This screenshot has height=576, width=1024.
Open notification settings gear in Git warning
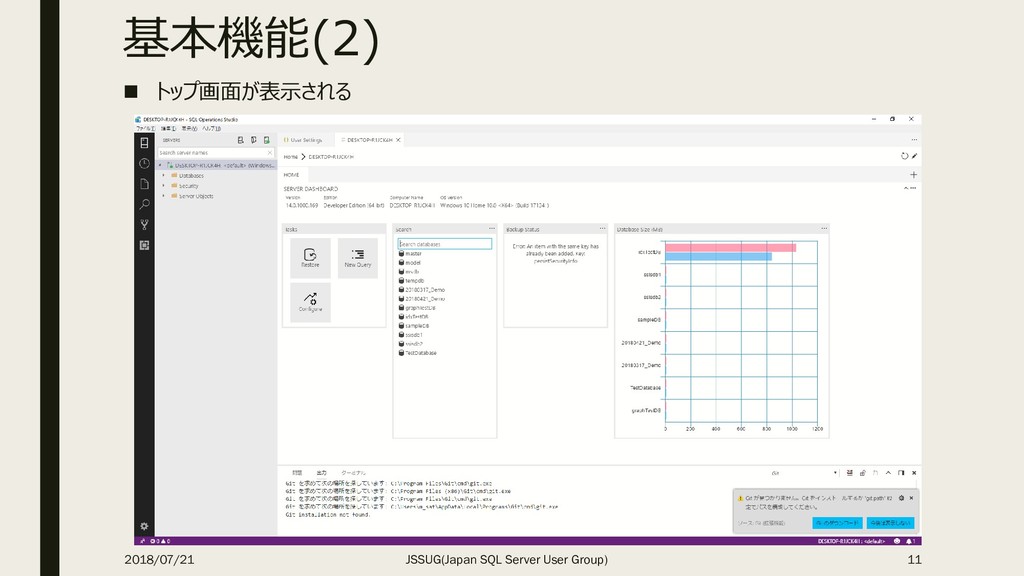point(902,498)
